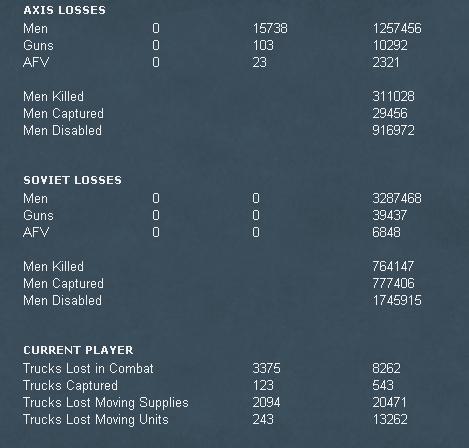Click Soviet Guns total 39437
Viewport: 469px width, 448px height.
[x=390, y=215]
